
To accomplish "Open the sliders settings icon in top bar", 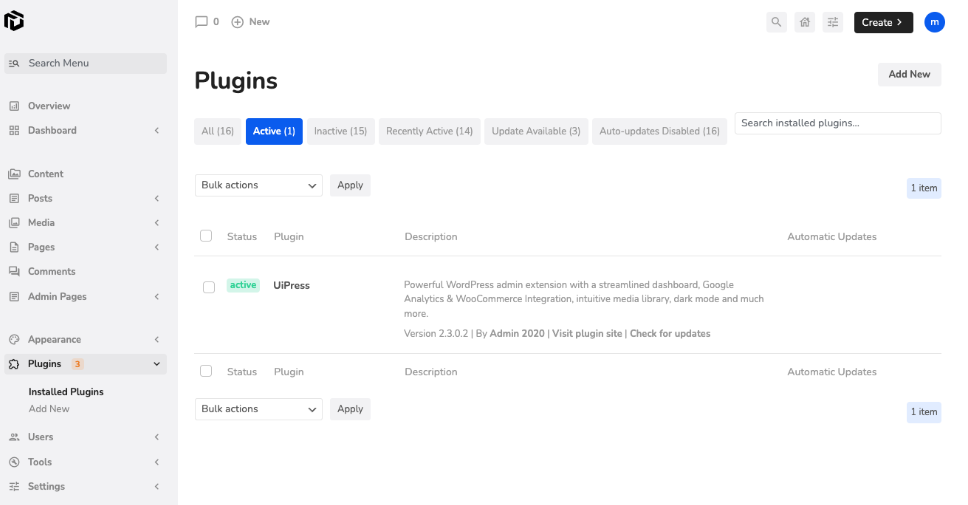I will pyautogui.click(x=833, y=22).
